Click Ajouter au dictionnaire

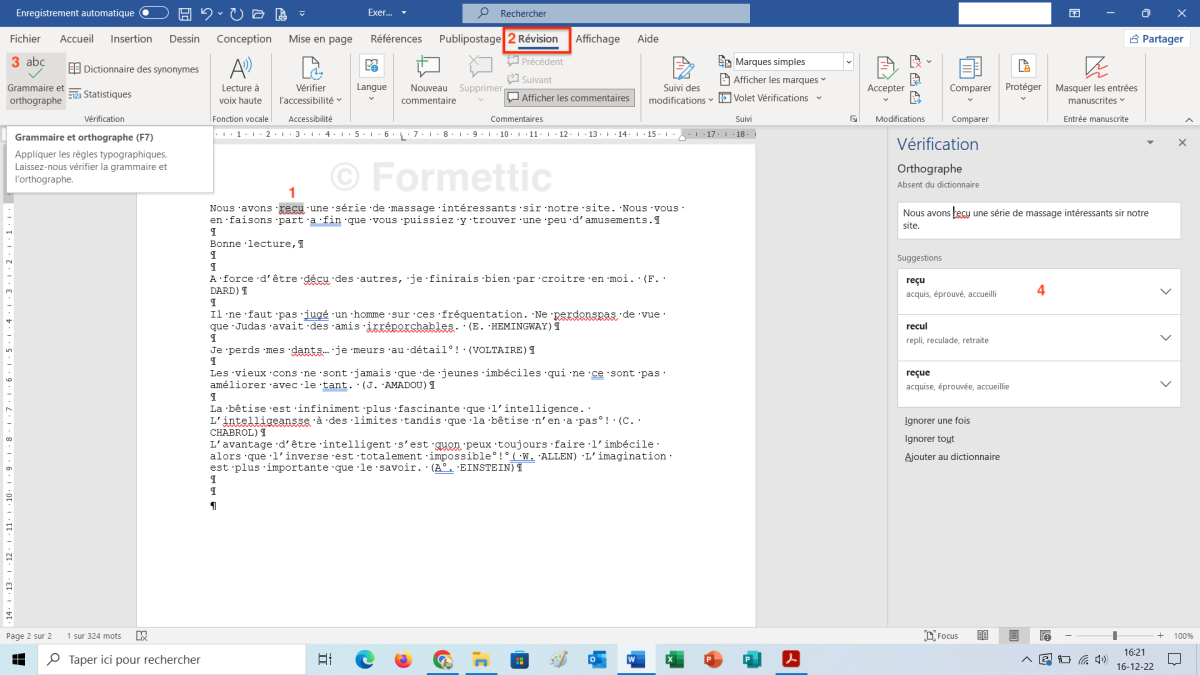pos(952,457)
